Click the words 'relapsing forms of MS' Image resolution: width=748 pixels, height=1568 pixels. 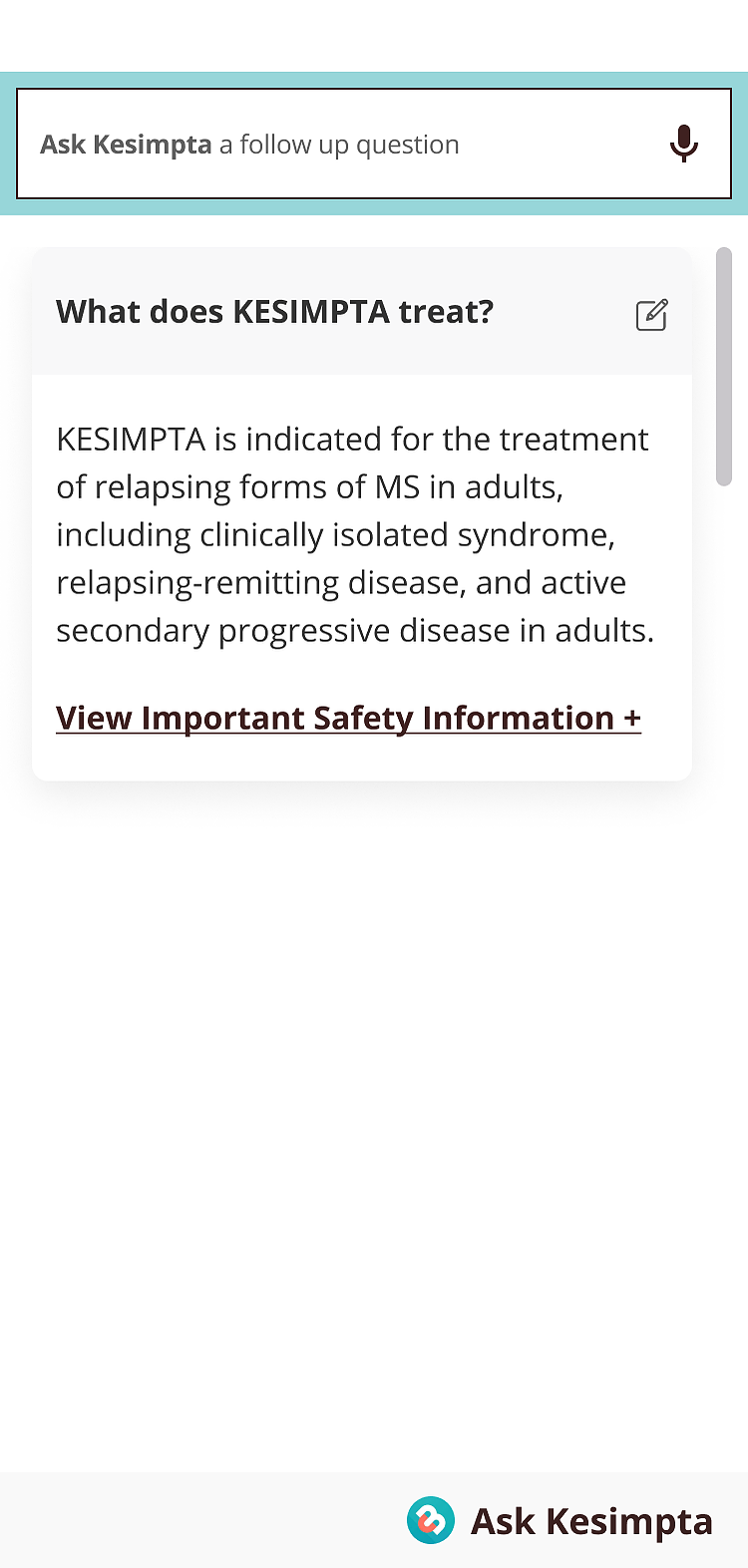tap(257, 487)
